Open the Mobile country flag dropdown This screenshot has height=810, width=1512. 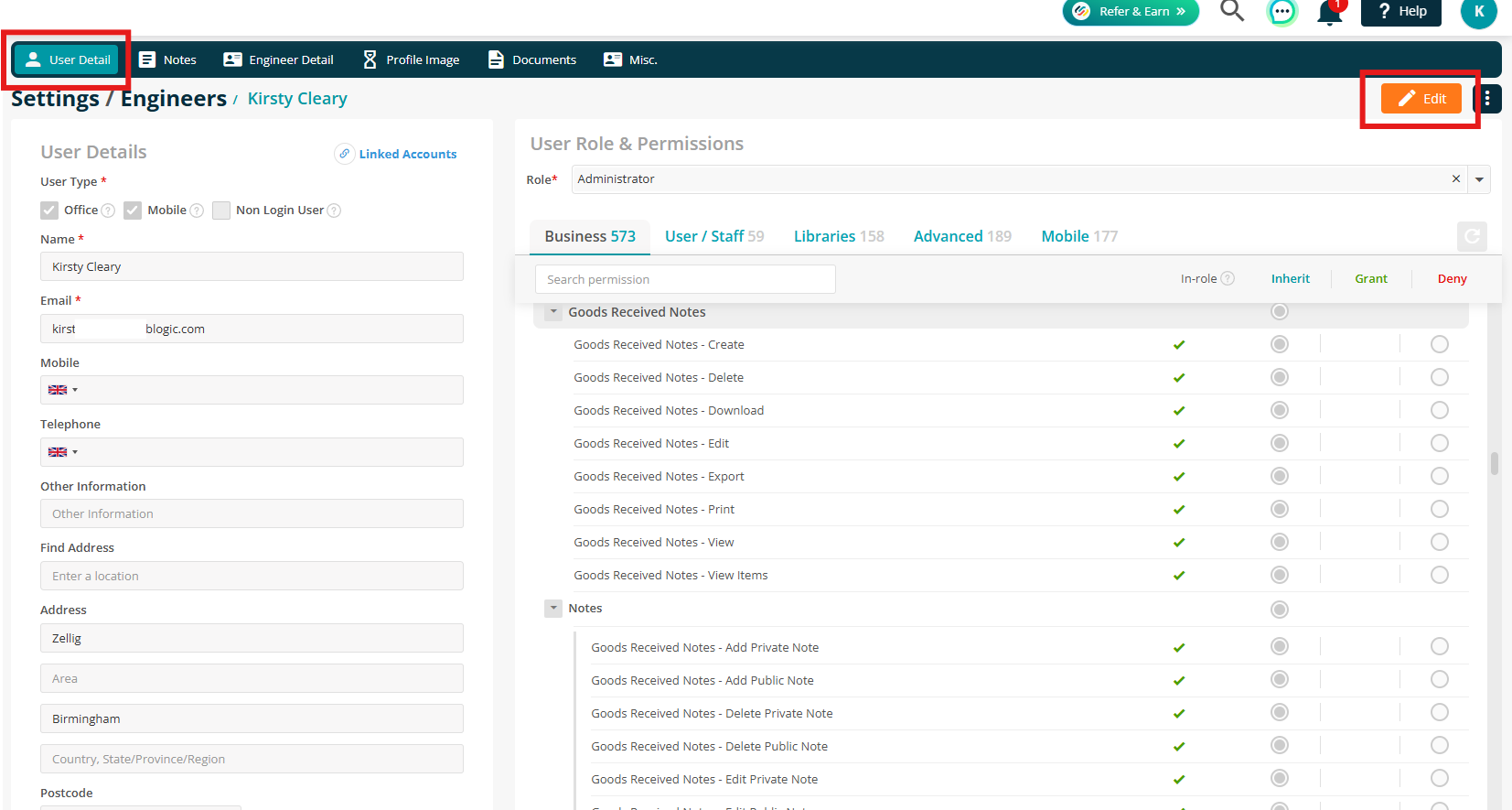(62, 390)
